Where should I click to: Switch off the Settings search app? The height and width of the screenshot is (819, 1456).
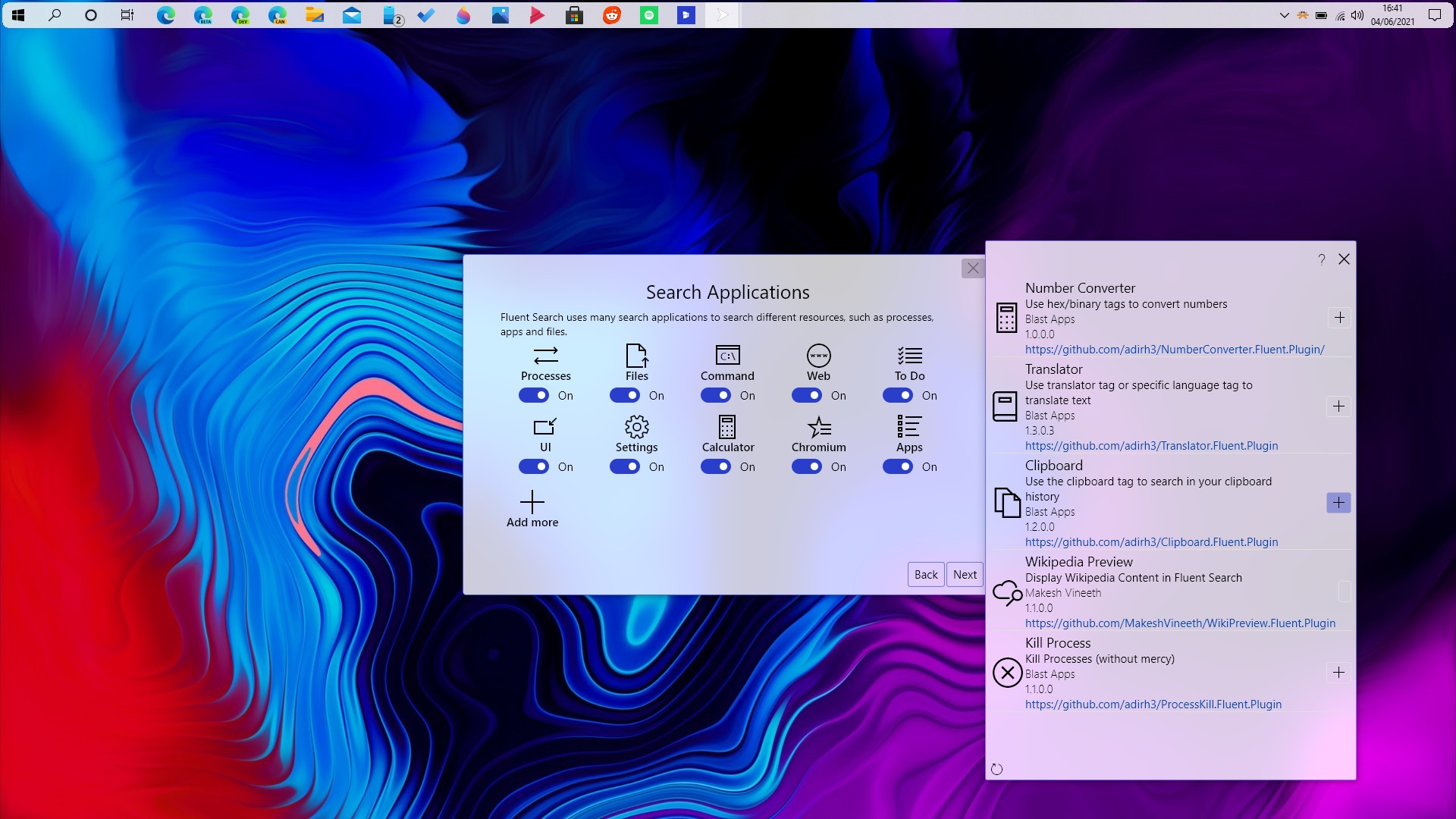pyautogui.click(x=625, y=466)
